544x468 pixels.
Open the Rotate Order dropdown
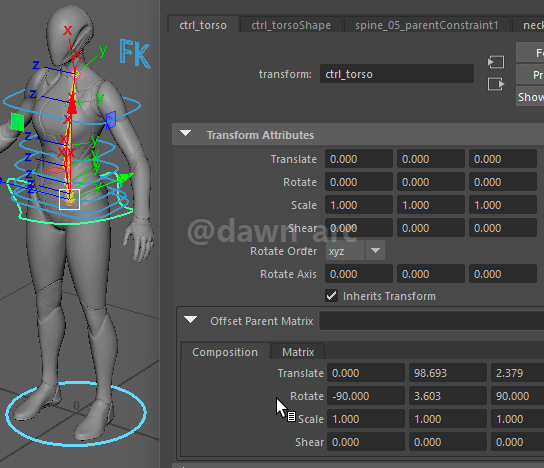click(355, 251)
